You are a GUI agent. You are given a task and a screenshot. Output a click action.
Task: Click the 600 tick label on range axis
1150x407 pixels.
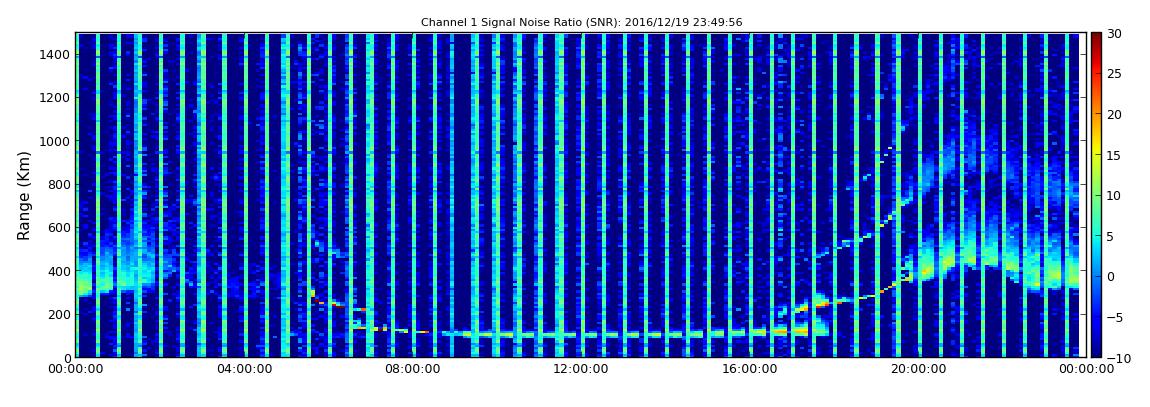pyautogui.click(x=59, y=227)
